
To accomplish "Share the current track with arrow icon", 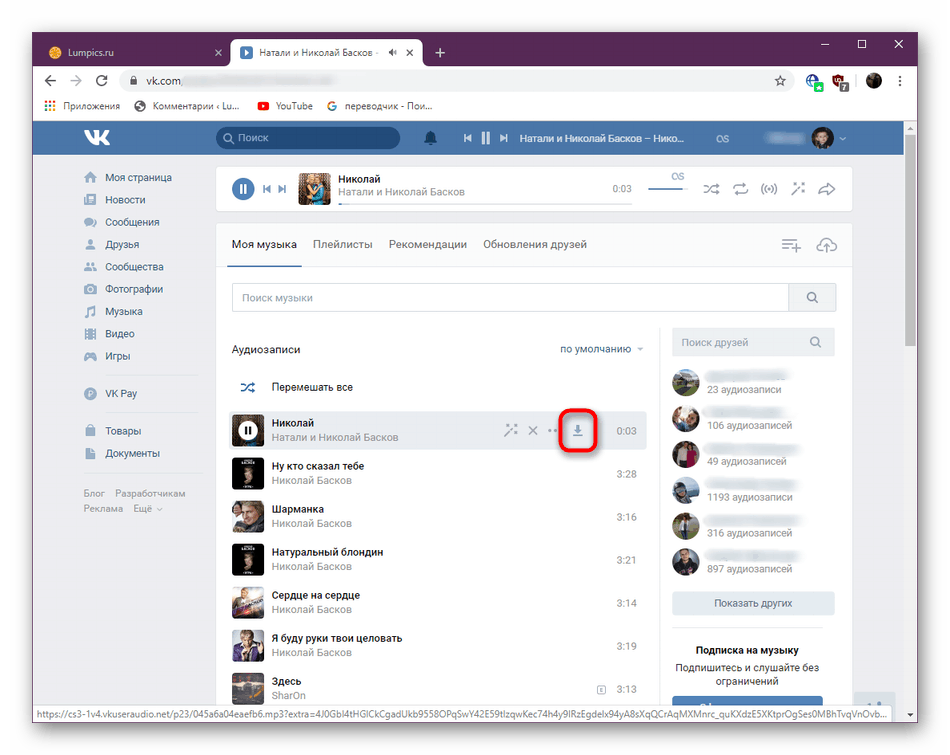I will 826,189.
